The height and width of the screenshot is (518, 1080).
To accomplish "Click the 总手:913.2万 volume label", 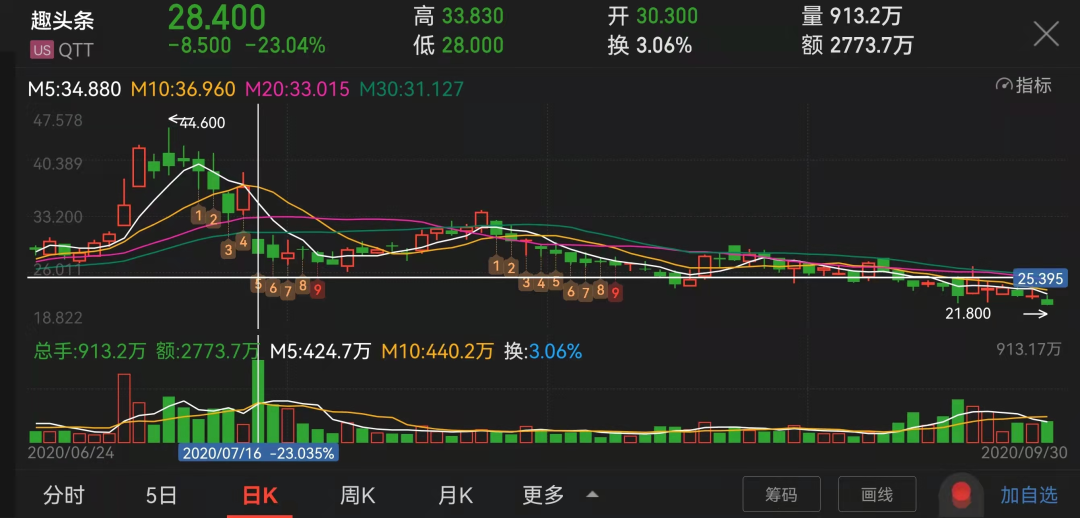I will (x=90, y=352).
